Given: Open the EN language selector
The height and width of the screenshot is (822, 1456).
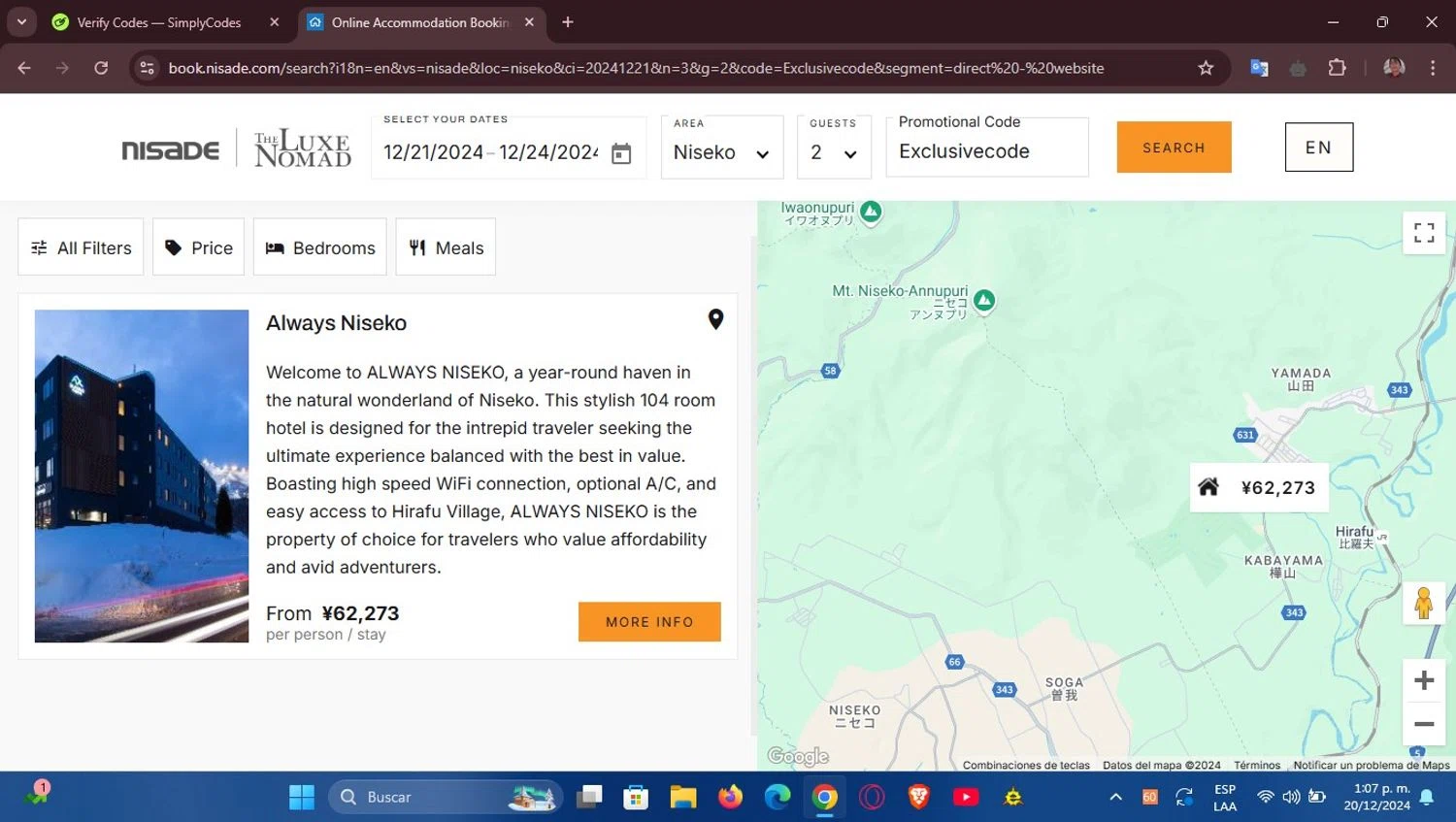Looking at the screenshot, I should coord(1319,148).
